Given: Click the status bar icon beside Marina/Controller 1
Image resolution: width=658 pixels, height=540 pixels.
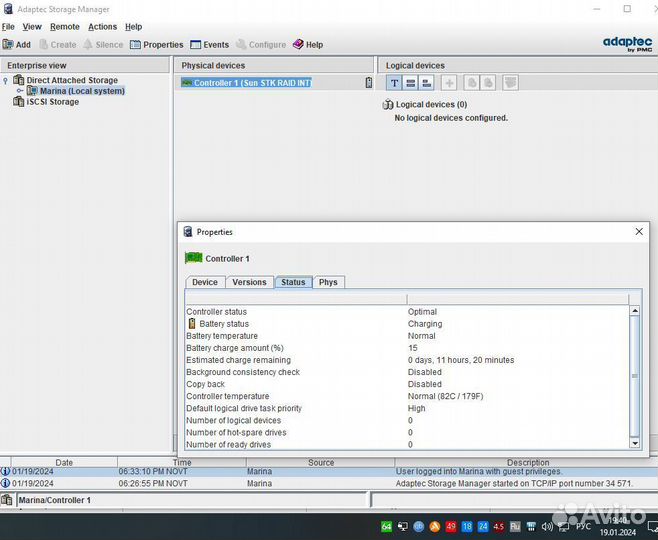Looking at the screenshot, I should coord(7,500).
